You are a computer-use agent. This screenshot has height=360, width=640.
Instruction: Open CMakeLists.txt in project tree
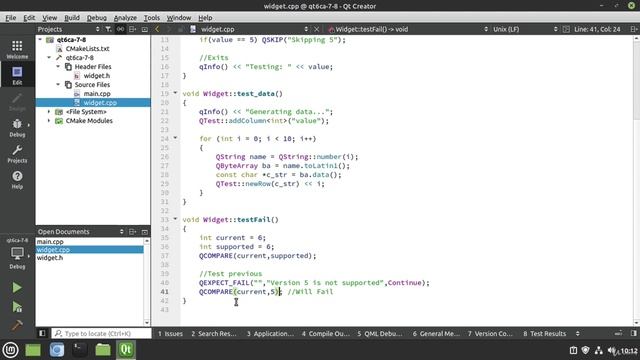click(87, 49)
